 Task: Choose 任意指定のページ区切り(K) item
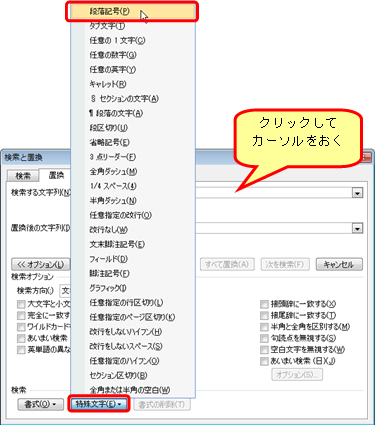pyautogui.click(x=132, y=317)
